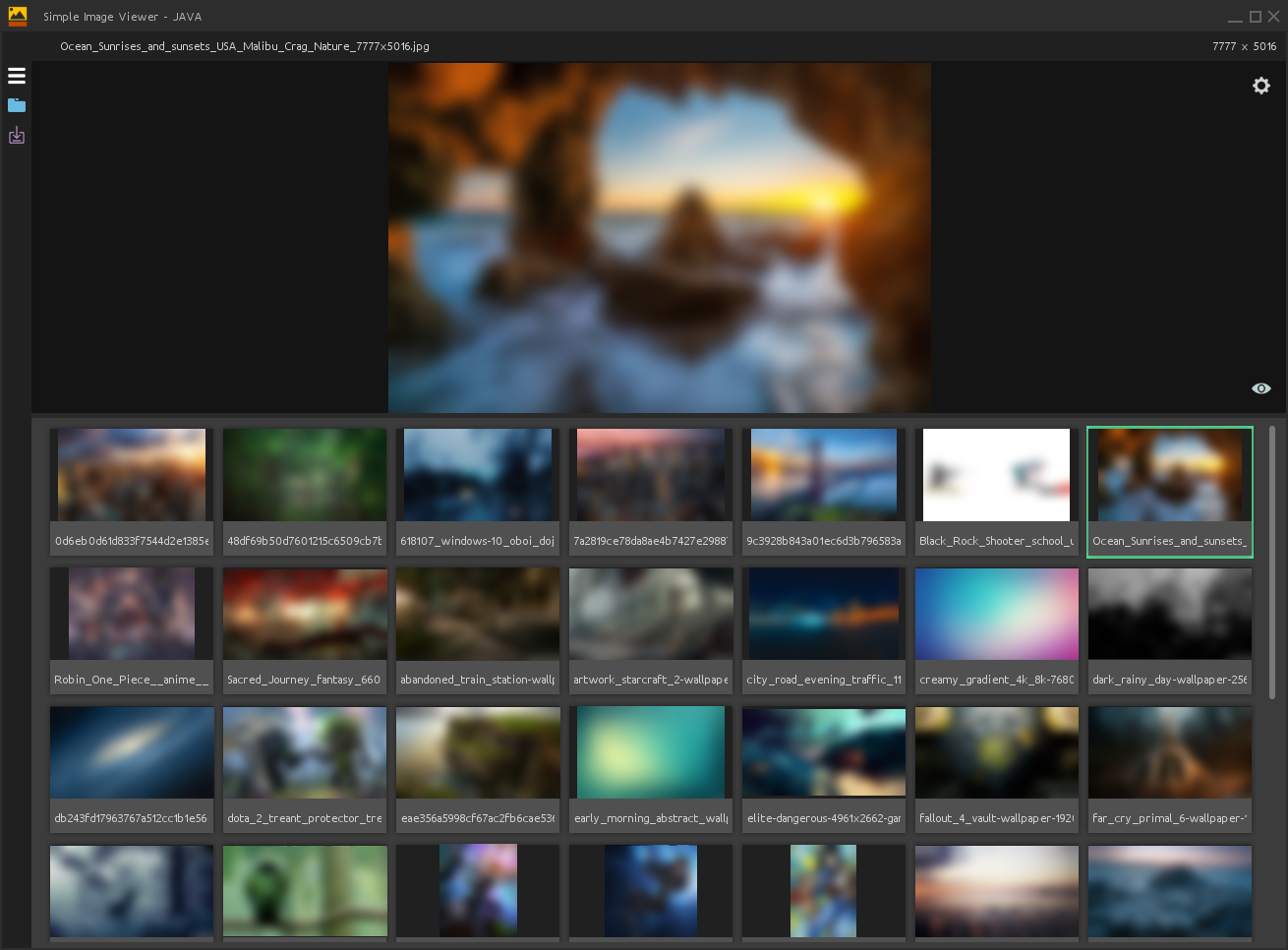The image size is (1288, 950).
Task: Select the Robin_One_Piece_anime thumbnail
Action: point(132,631)
